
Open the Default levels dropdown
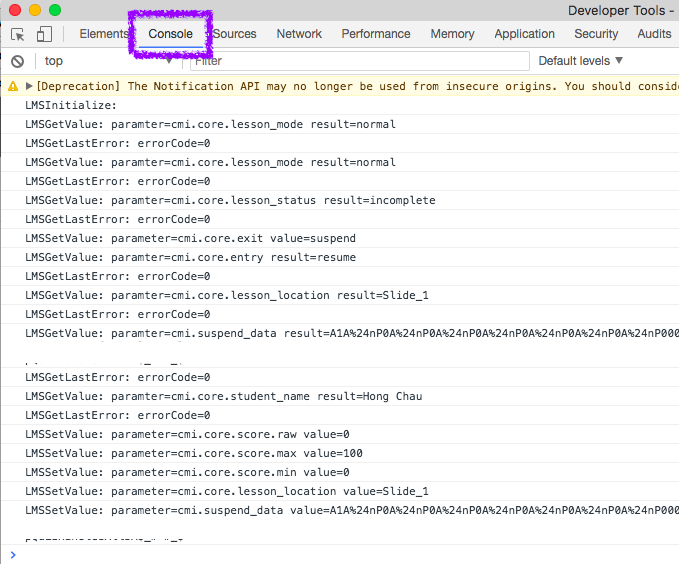(580, 61)
